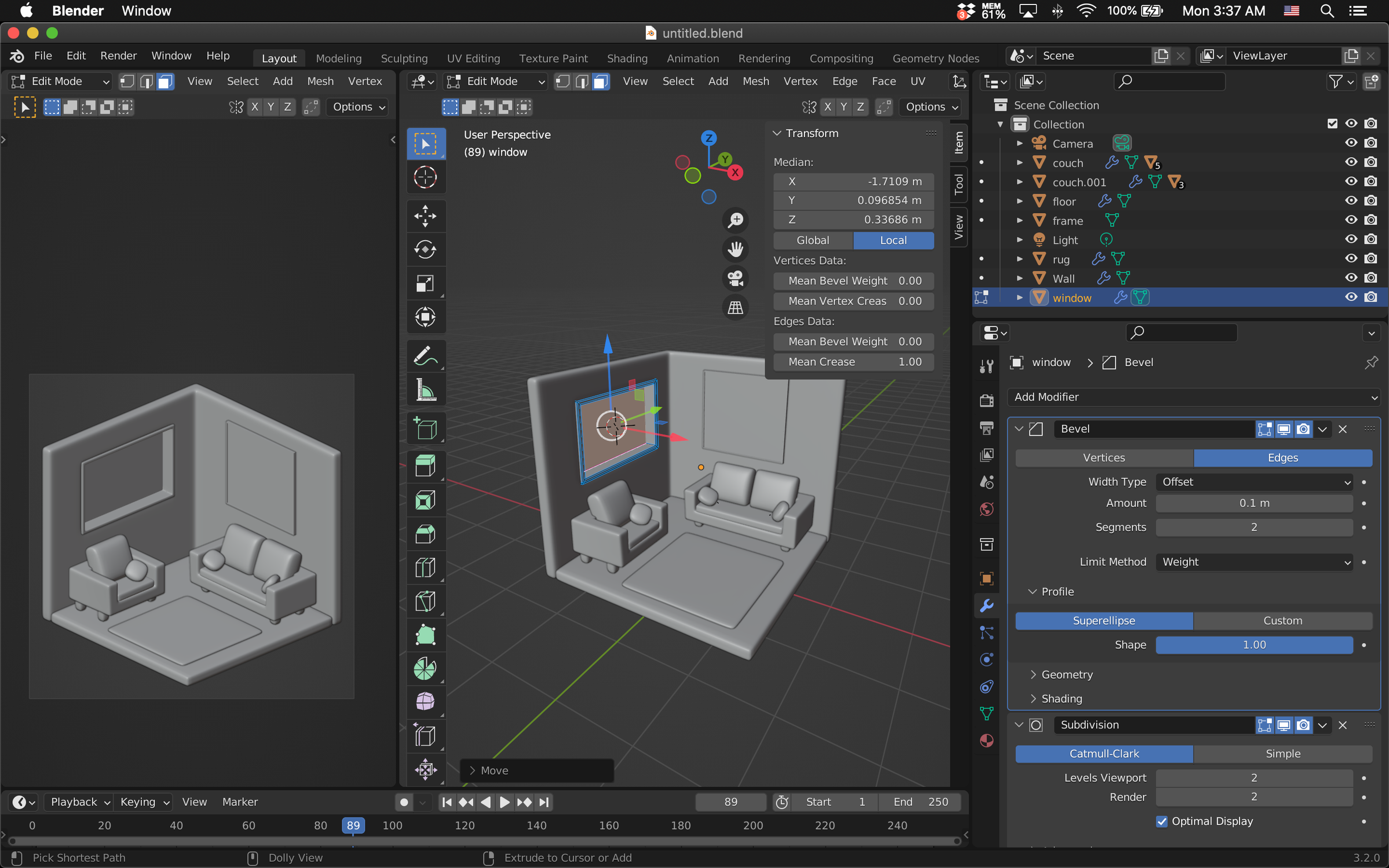This screenshot has height=868, width=1389.
Task: Select the Move tool in toolbar
Action: [426, 216]
